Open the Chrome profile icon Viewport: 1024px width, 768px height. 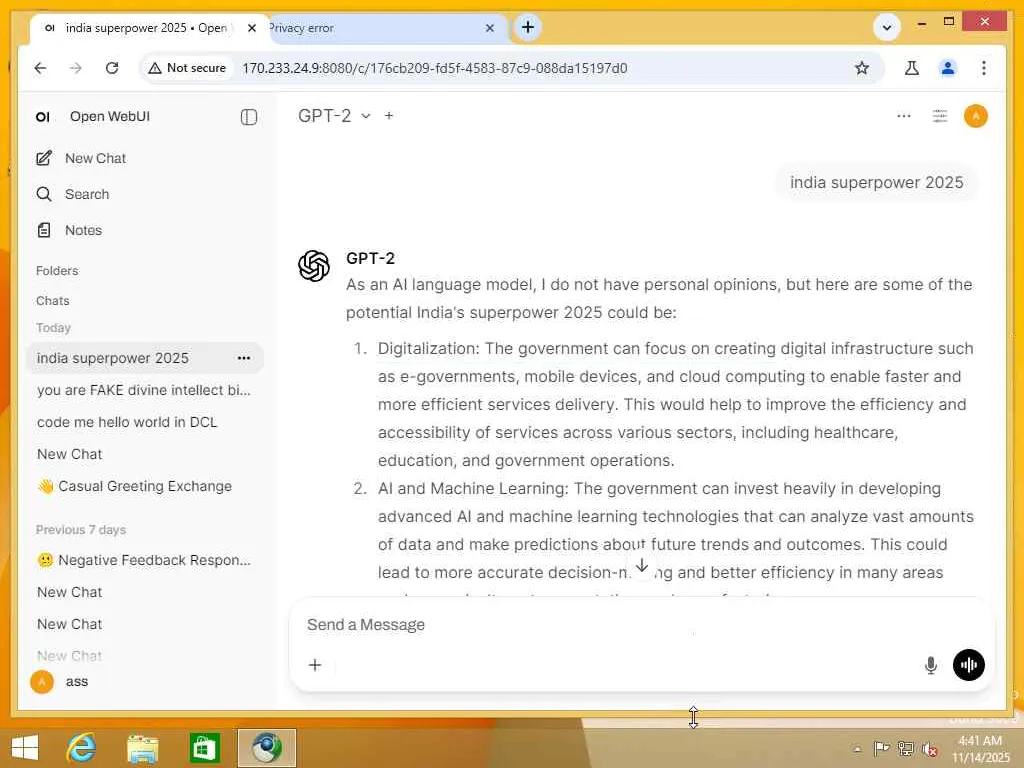948,68
